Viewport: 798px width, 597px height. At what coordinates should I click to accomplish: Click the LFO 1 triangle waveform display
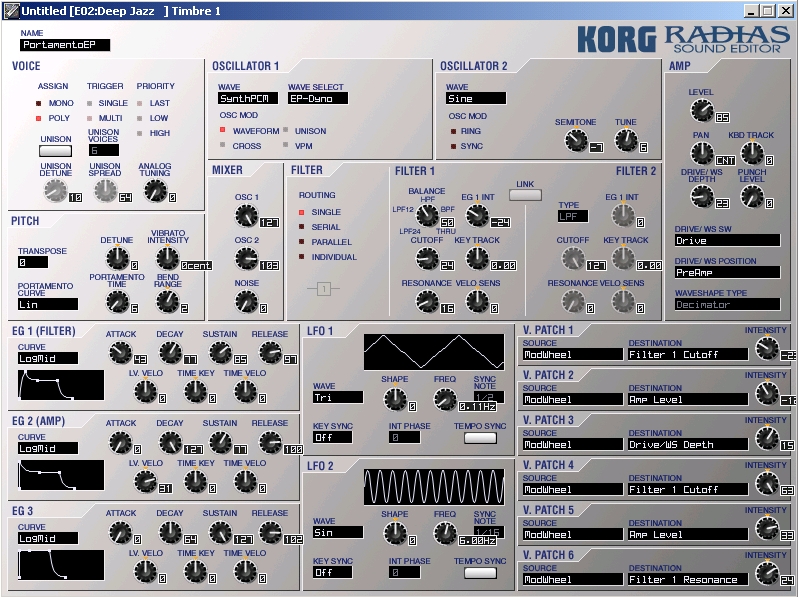(434, 352)
